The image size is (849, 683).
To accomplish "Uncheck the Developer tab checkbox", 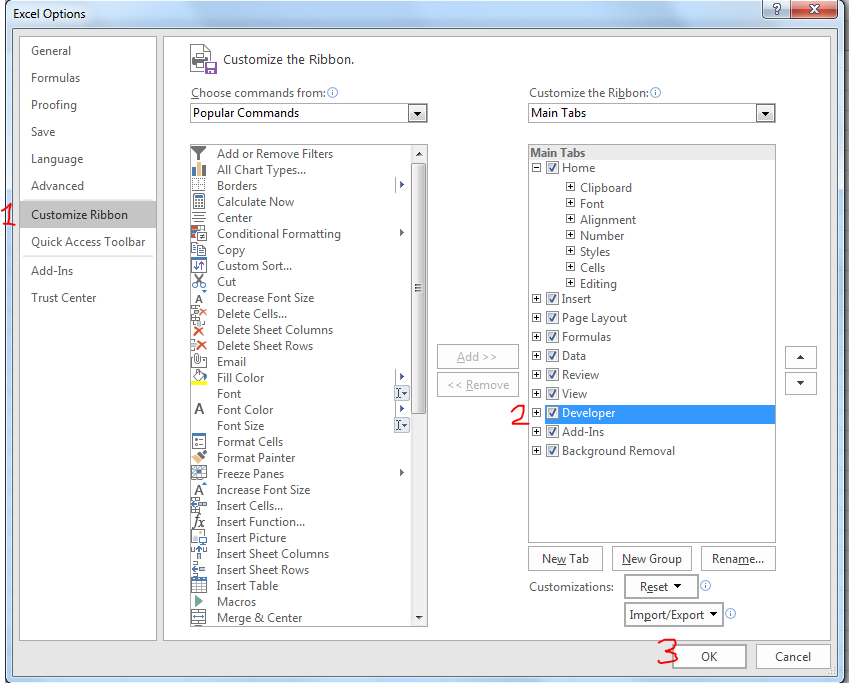I will [x=552, y=413].
